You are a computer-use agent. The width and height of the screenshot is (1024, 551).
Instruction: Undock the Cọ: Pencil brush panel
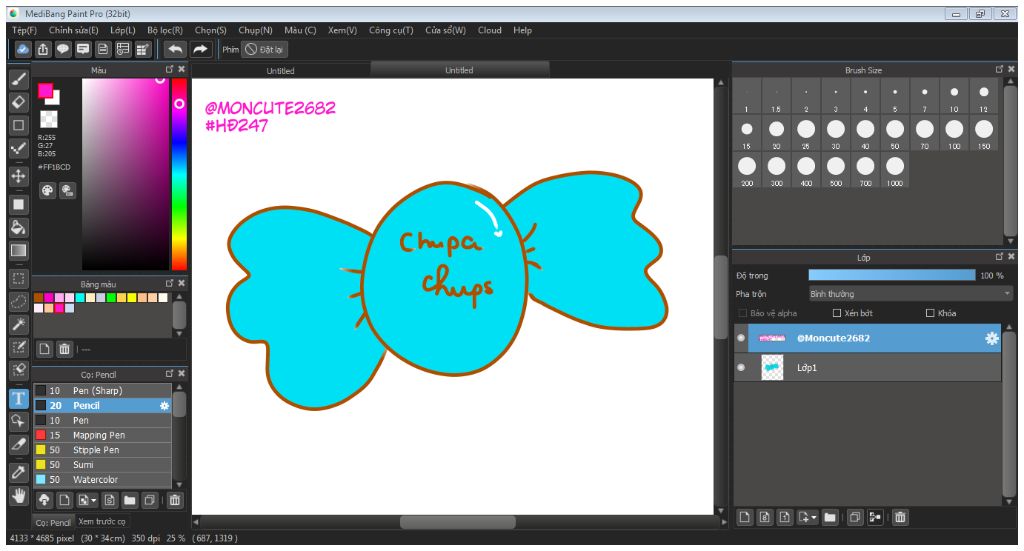click(170, 373)
